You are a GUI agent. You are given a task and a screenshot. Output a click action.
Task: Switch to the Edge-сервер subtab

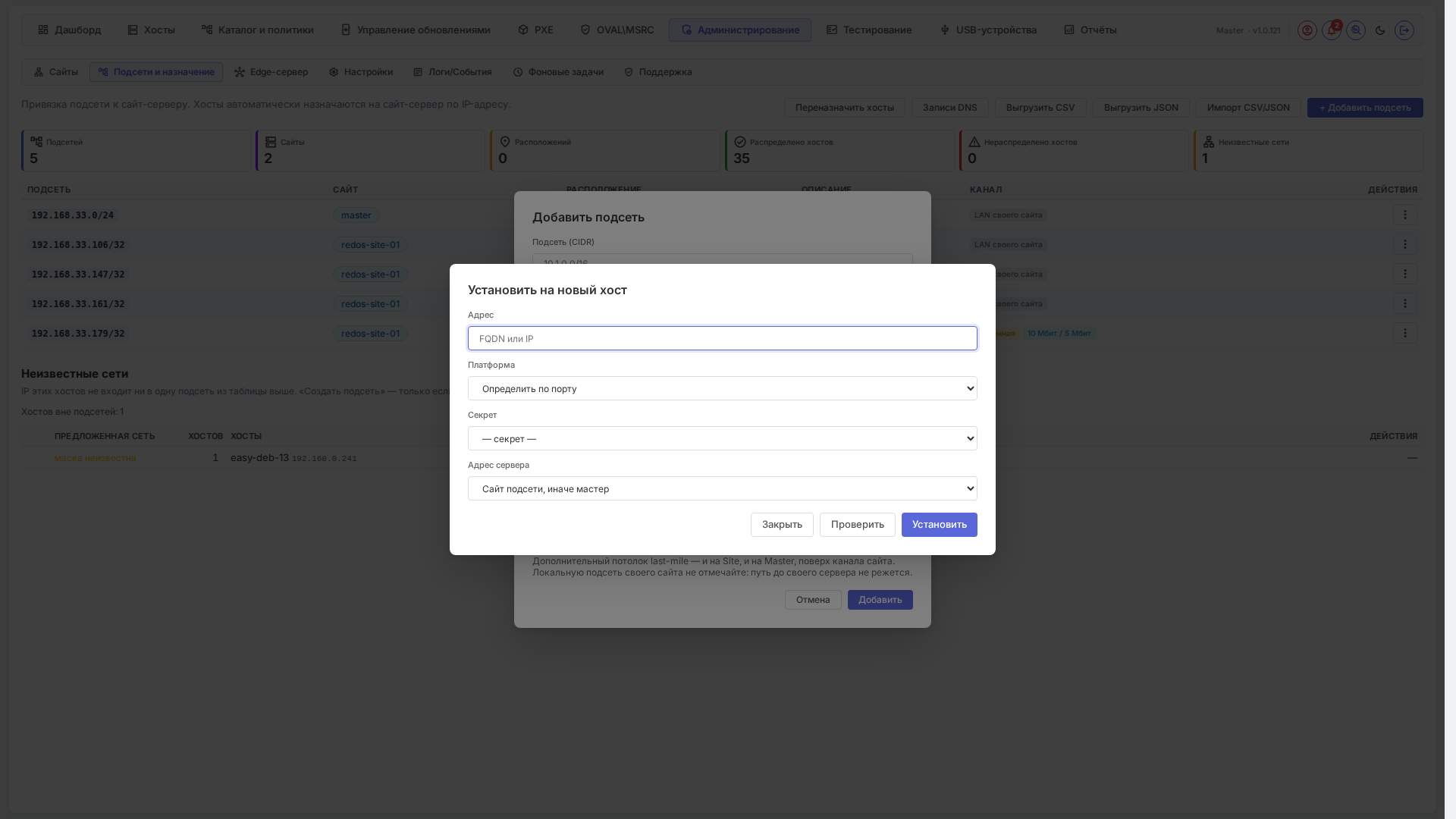point(271,72)
